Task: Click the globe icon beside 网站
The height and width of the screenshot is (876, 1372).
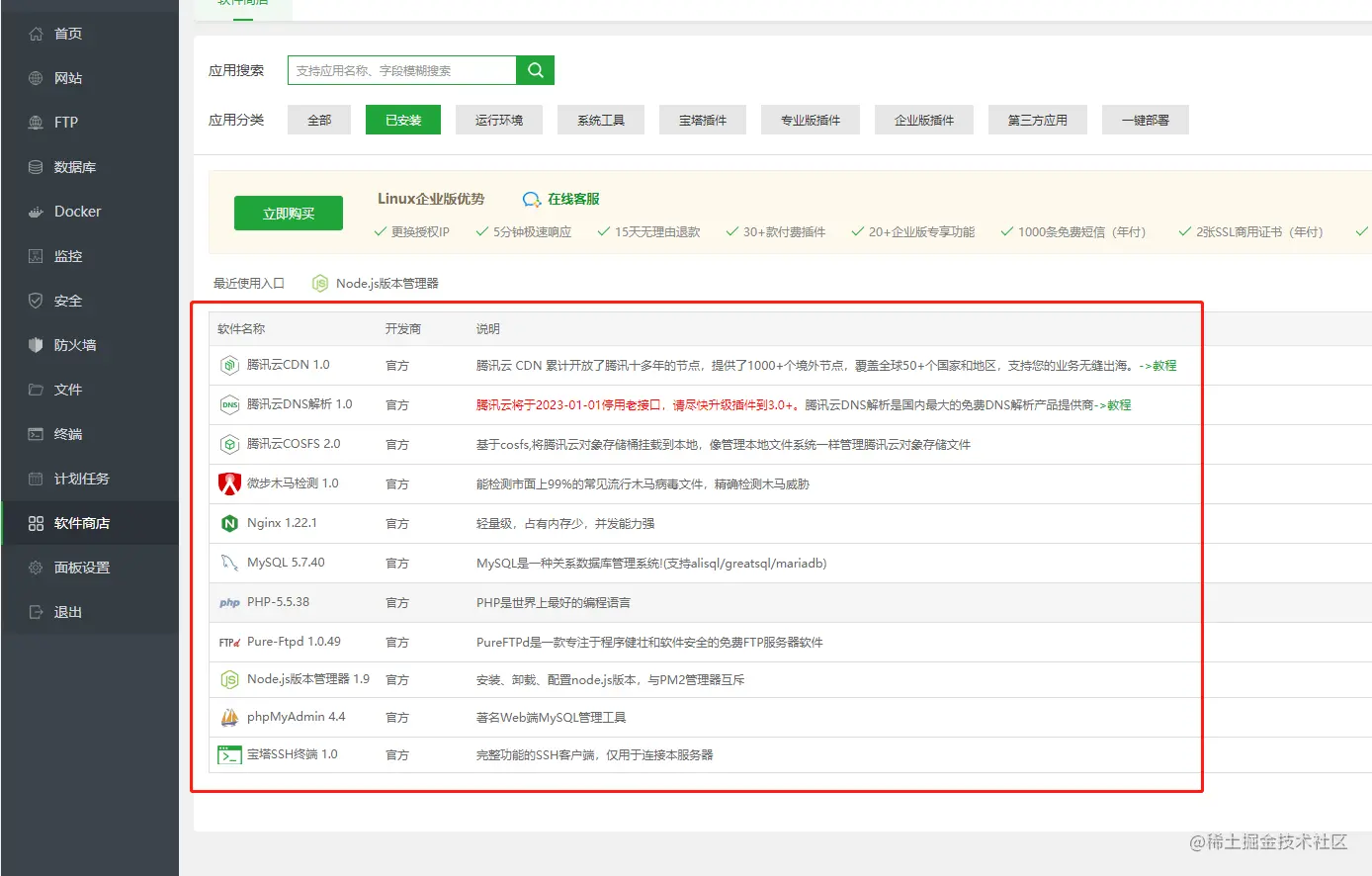Action: point(37,78)
